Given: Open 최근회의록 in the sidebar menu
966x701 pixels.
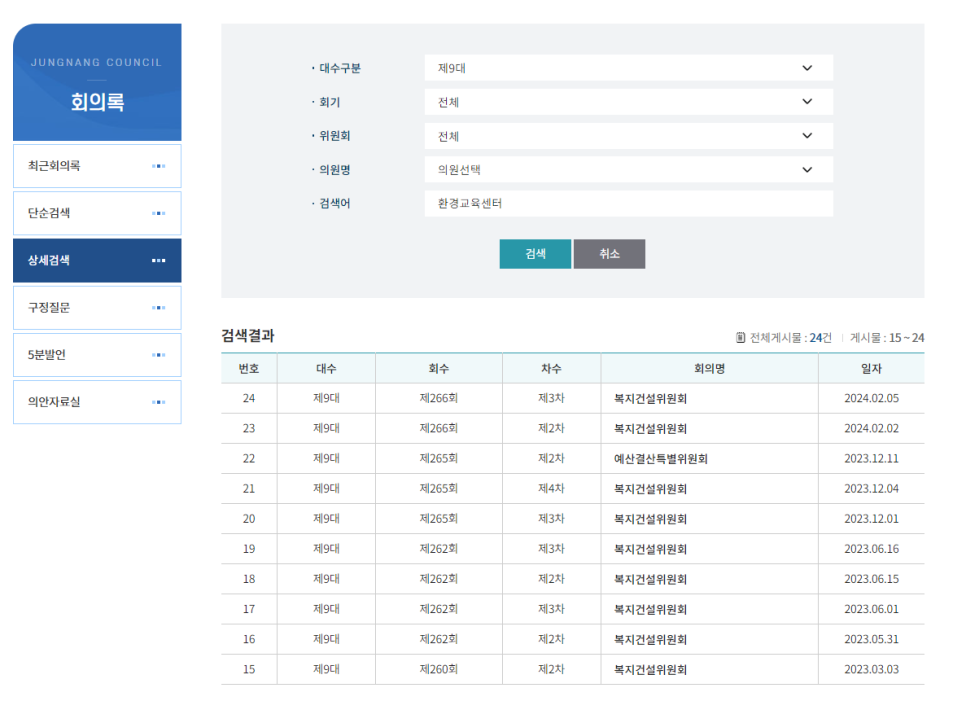Looking at the screenshot, I should (97, 166).
